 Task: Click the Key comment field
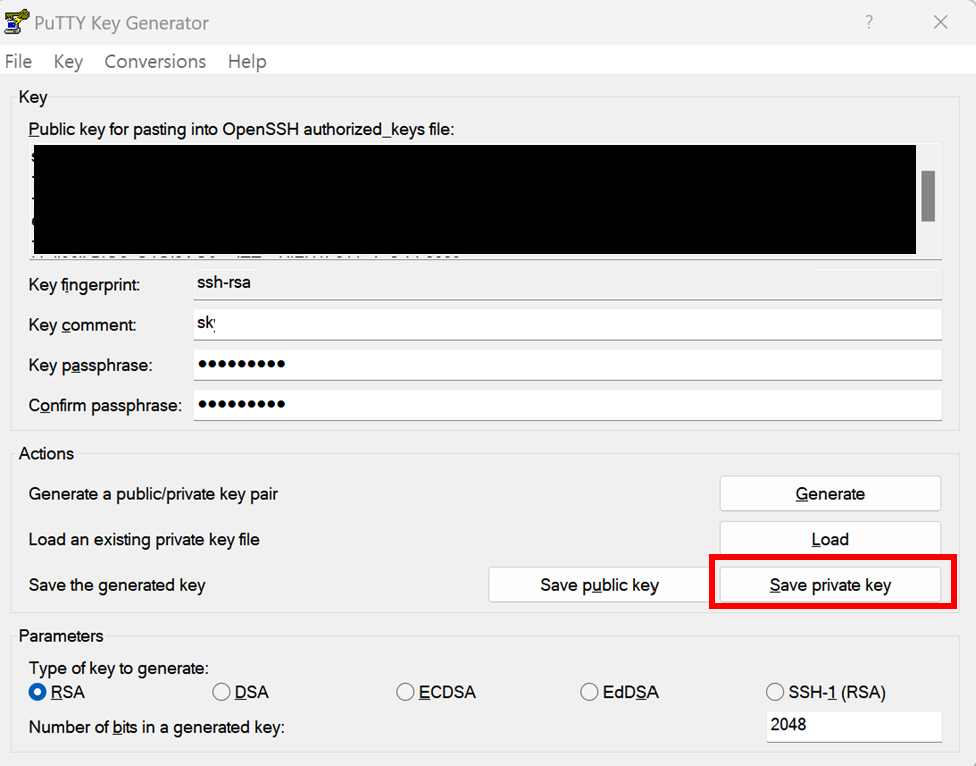pos(568,324)
